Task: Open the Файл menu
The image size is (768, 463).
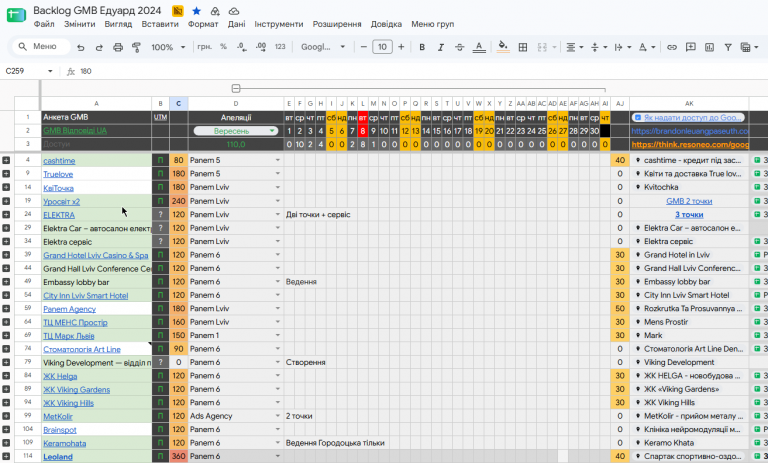Action: 44,24
